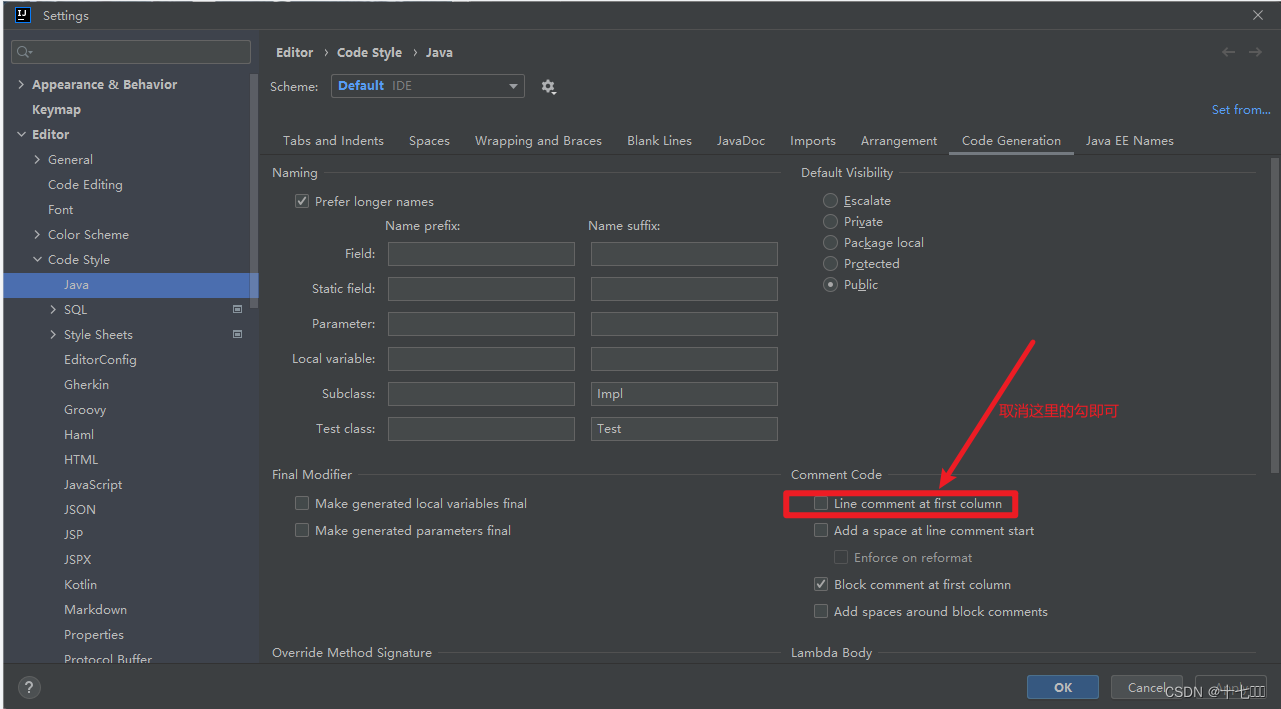
Task: Open the Java EE Names tab
Action: tap(1130, 140)
